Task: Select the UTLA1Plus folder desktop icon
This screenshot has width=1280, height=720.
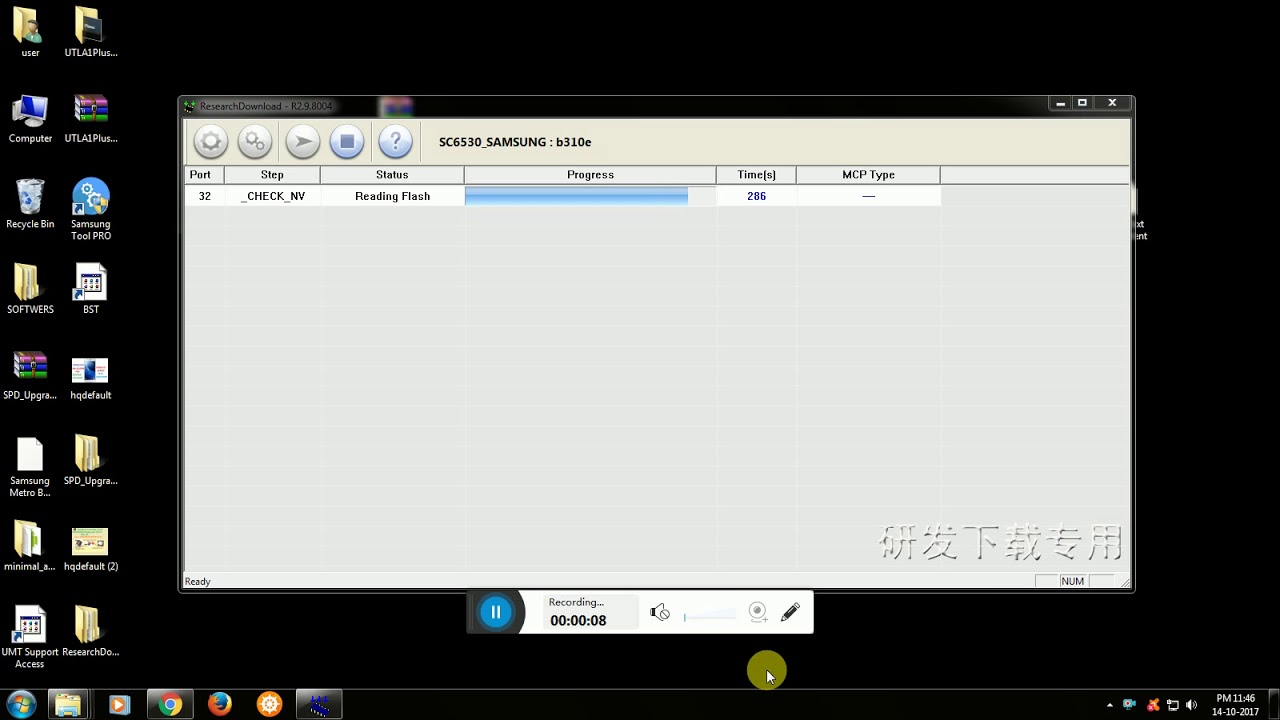Action: [x=91, y=32]
